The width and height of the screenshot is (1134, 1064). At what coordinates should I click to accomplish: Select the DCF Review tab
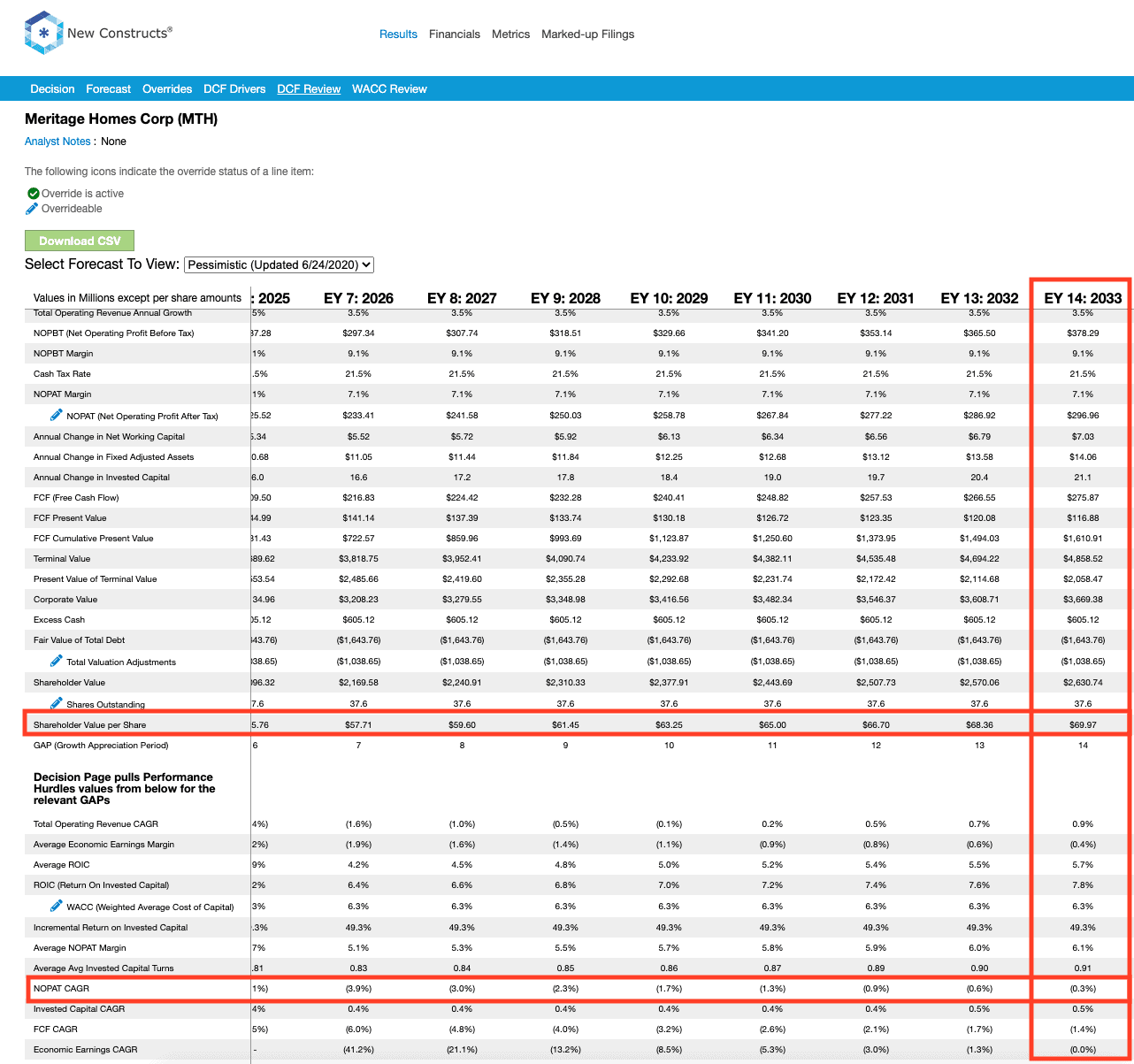(309, 89)
